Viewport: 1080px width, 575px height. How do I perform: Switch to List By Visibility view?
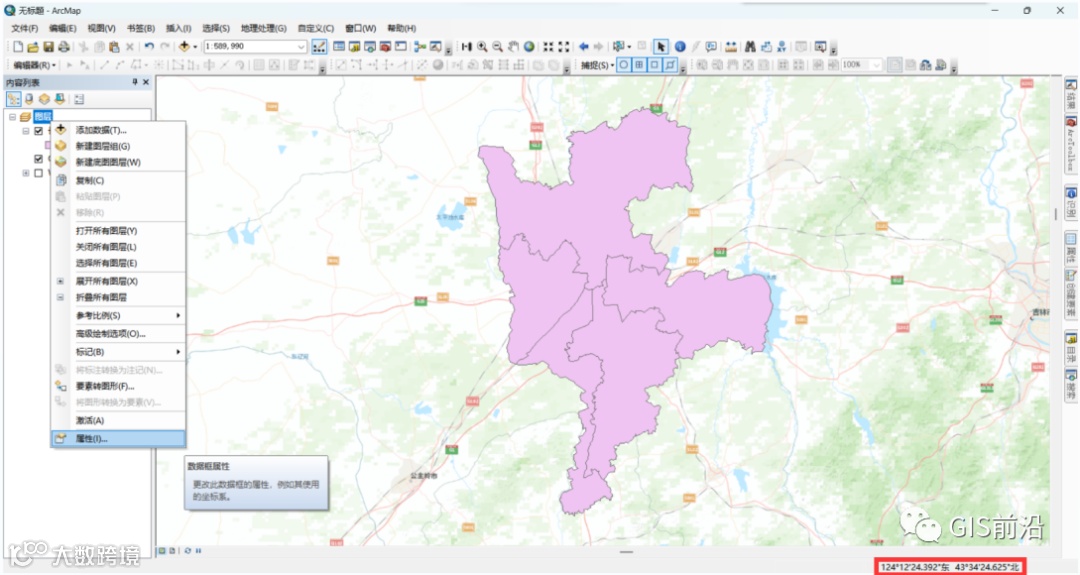pyautogui.click(x=44, y=99)
